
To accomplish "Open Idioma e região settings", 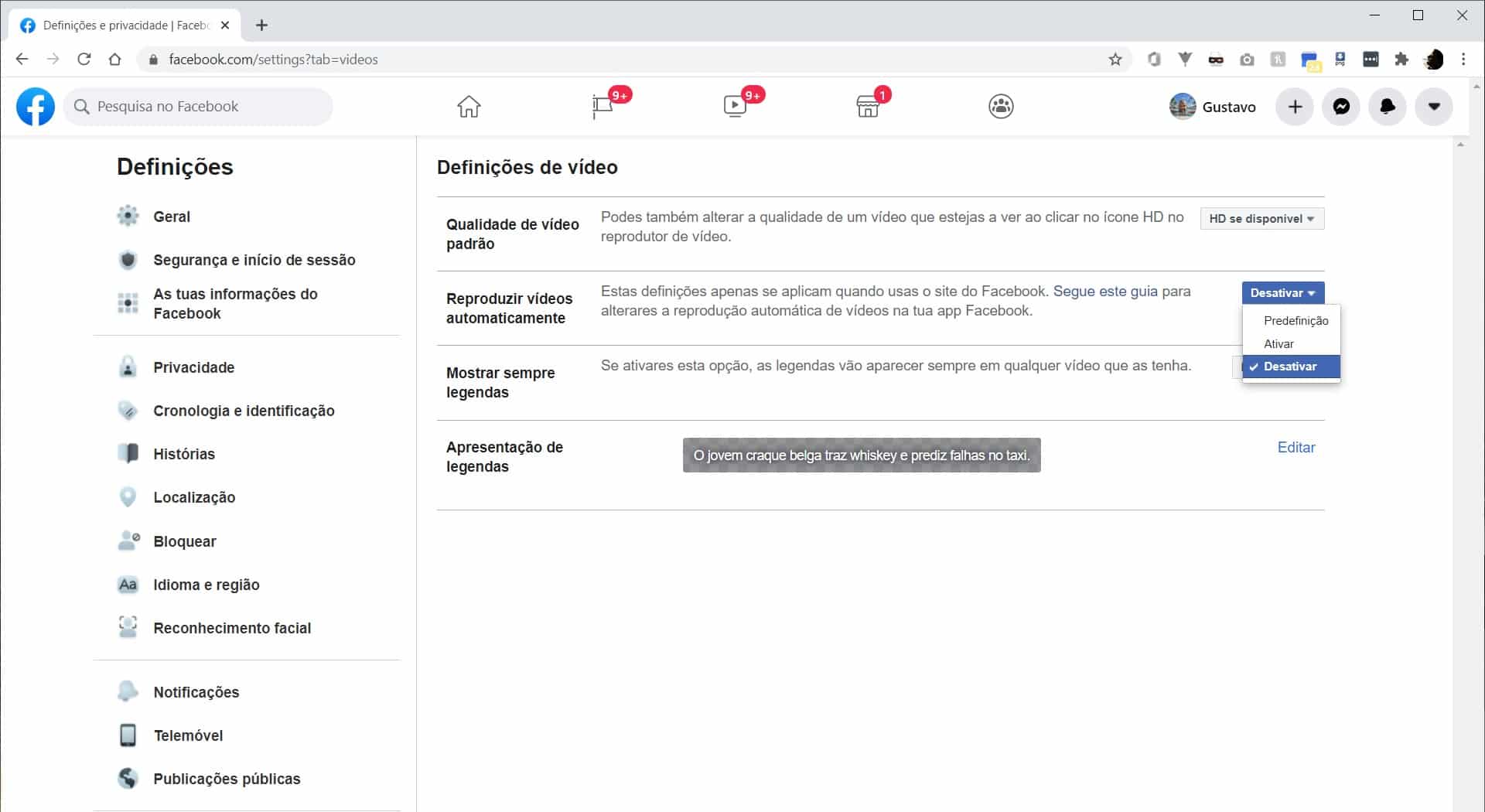I will pos(207,585).
